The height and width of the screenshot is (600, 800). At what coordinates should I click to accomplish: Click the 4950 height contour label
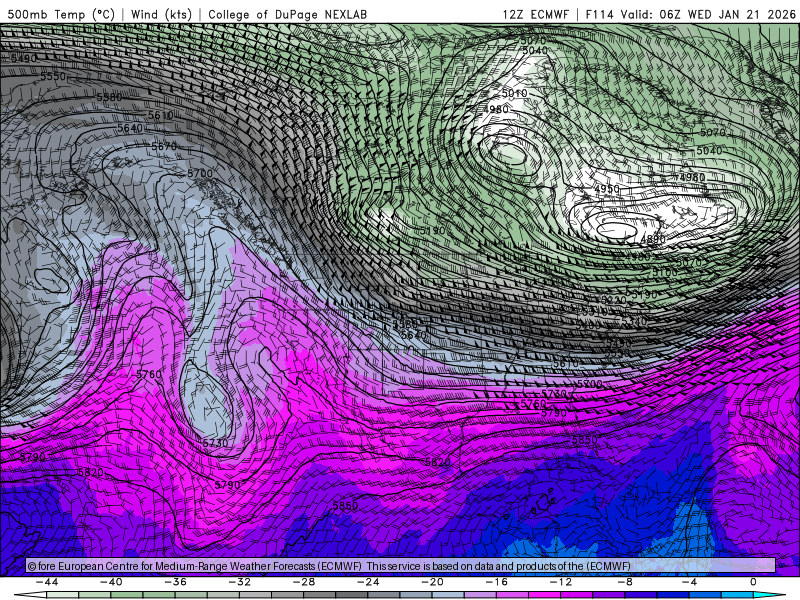tap(607, 189)
